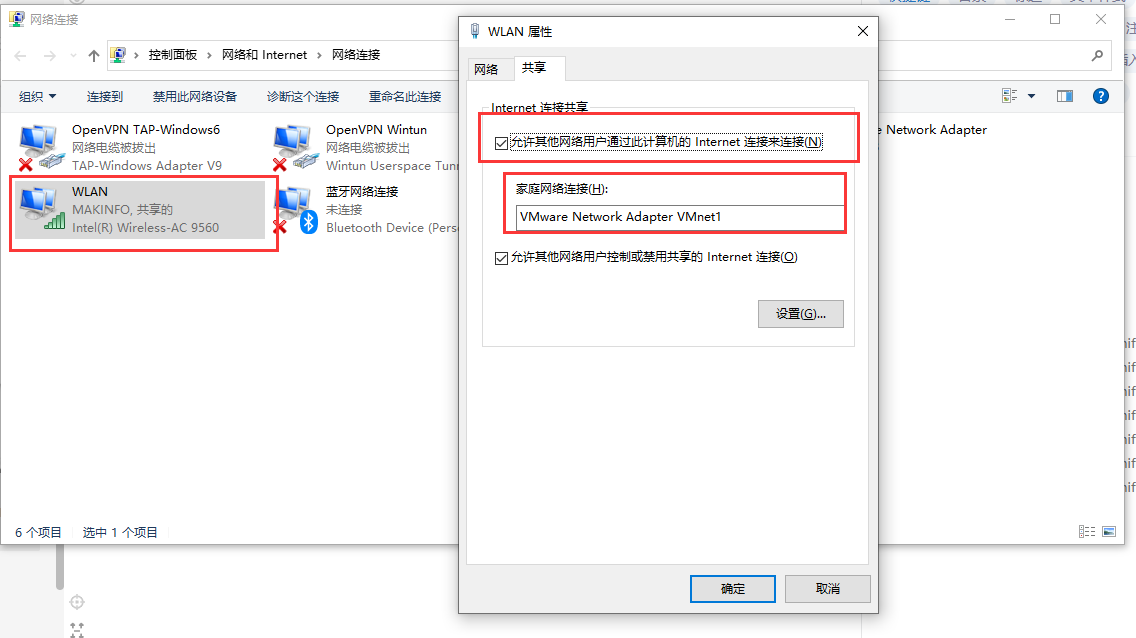1136x638 pixels.
Task: Select the Bluetooth network connection icon
Action: 296,210
